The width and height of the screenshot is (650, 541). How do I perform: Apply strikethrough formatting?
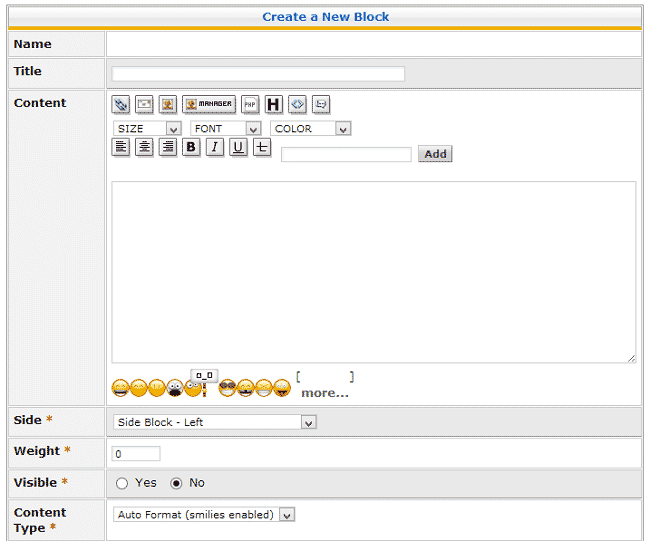point(262,148)
